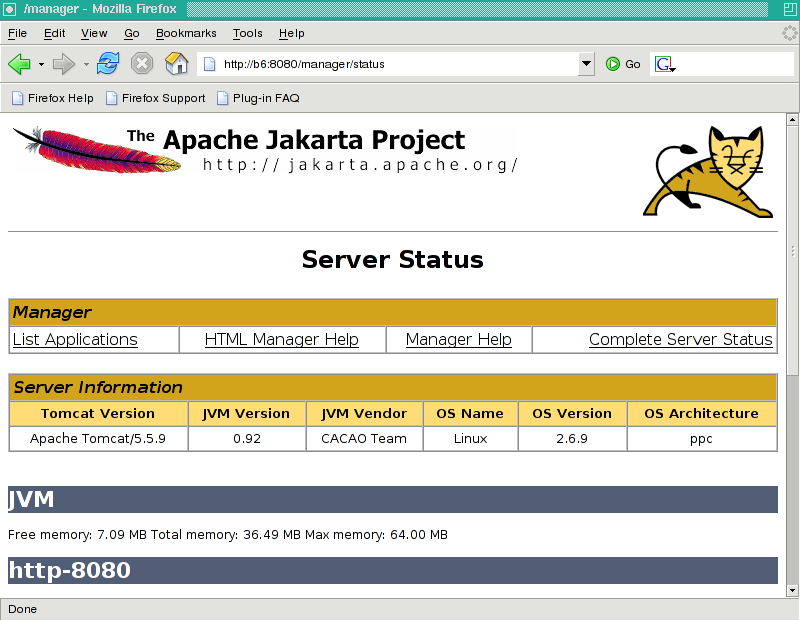Click the ppc architecture cell

pyautogui.click(x=701, y=439)
